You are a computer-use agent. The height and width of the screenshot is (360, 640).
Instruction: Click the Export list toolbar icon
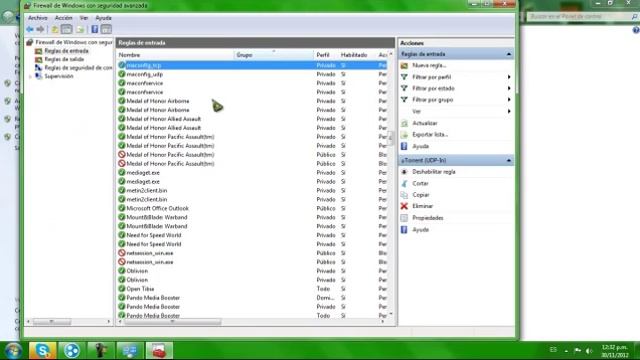pyautogui.click(x=80, y=29)
